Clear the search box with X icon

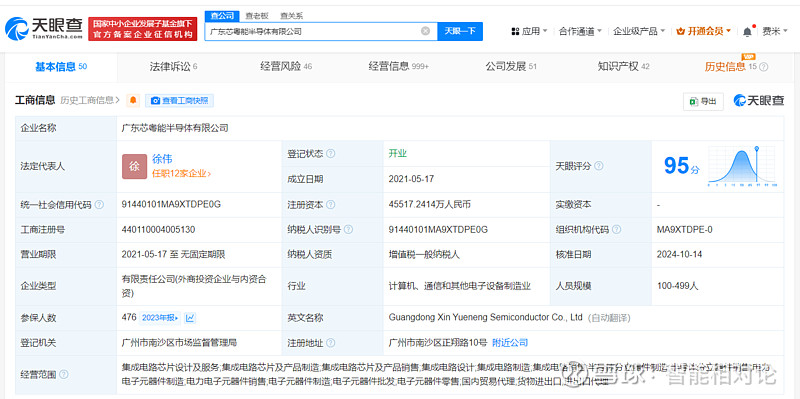pyautogui.click(x=426, y=31)
